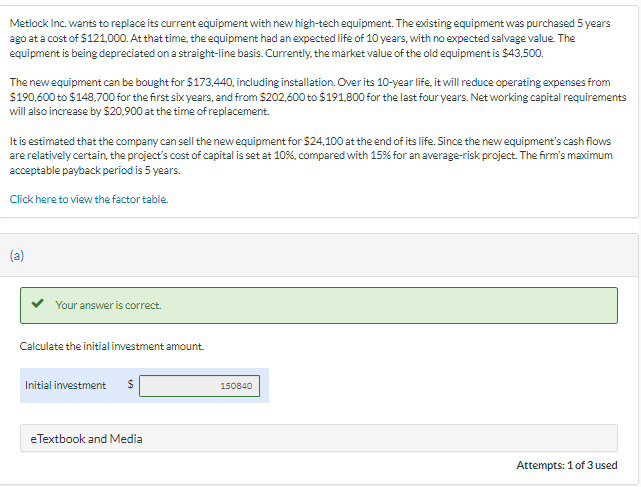This screenshot has width=641, height=487.
Task: Open the 'Click here to view the factor table' link
Action: (x=89, y=199)
